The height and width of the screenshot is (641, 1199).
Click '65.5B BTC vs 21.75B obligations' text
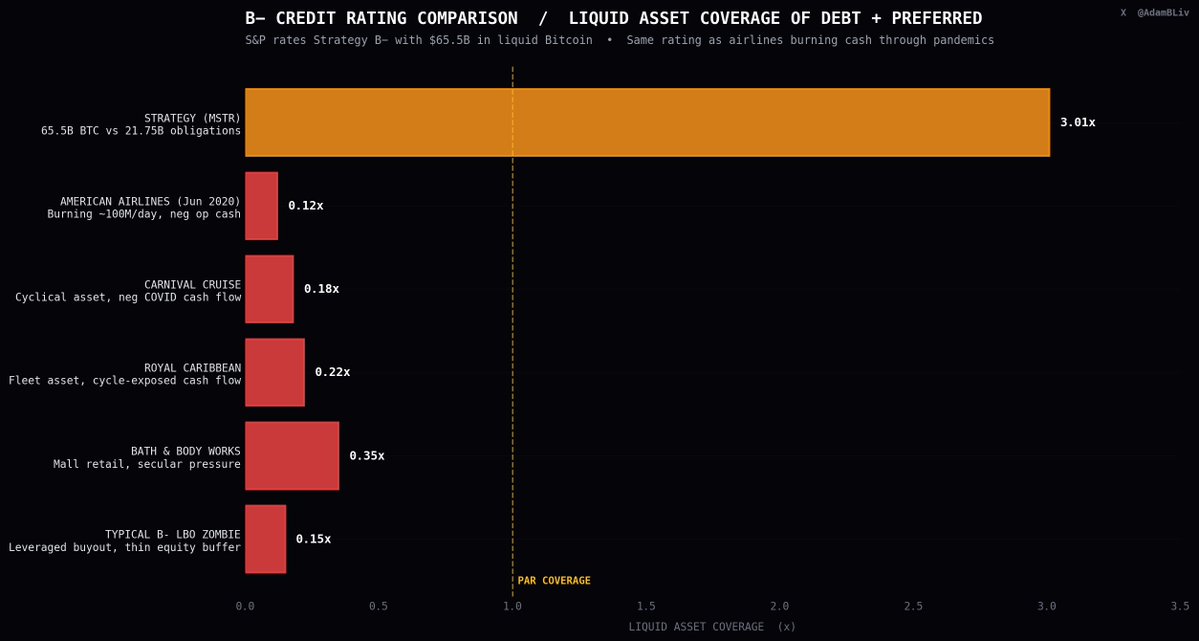click(141, 131)
